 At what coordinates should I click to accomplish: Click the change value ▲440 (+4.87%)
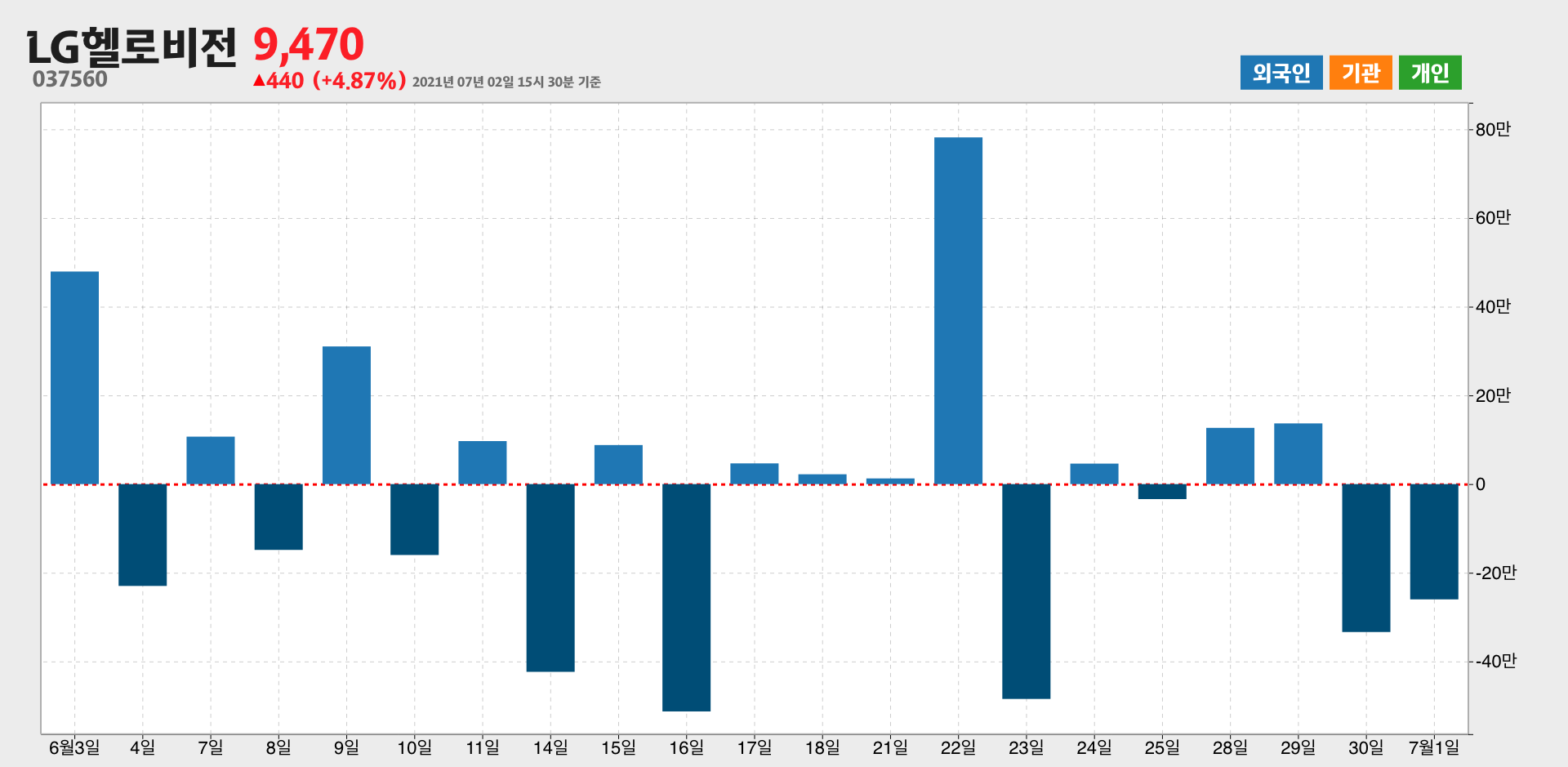[329, 80]
